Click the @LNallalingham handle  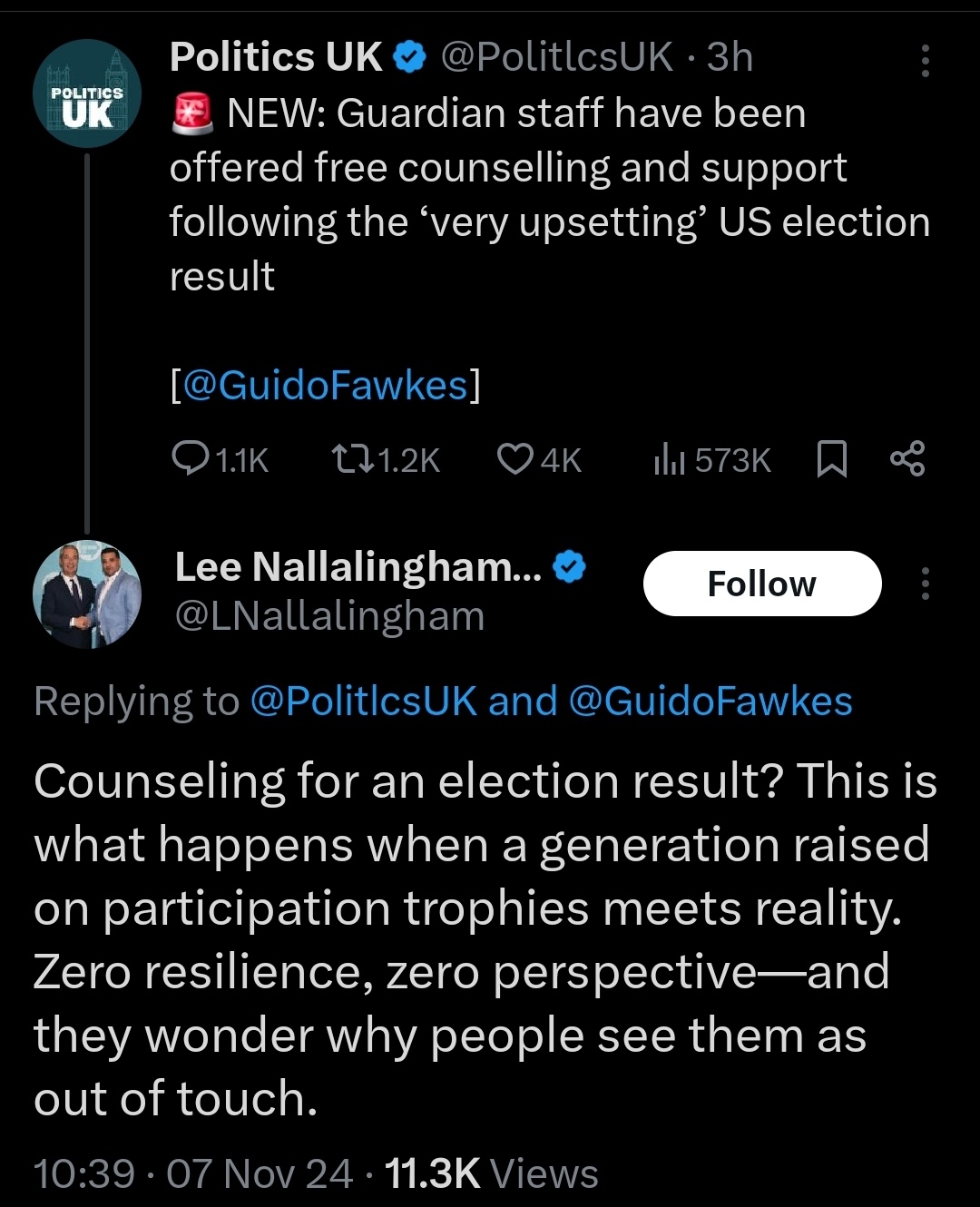coord(329,616)
